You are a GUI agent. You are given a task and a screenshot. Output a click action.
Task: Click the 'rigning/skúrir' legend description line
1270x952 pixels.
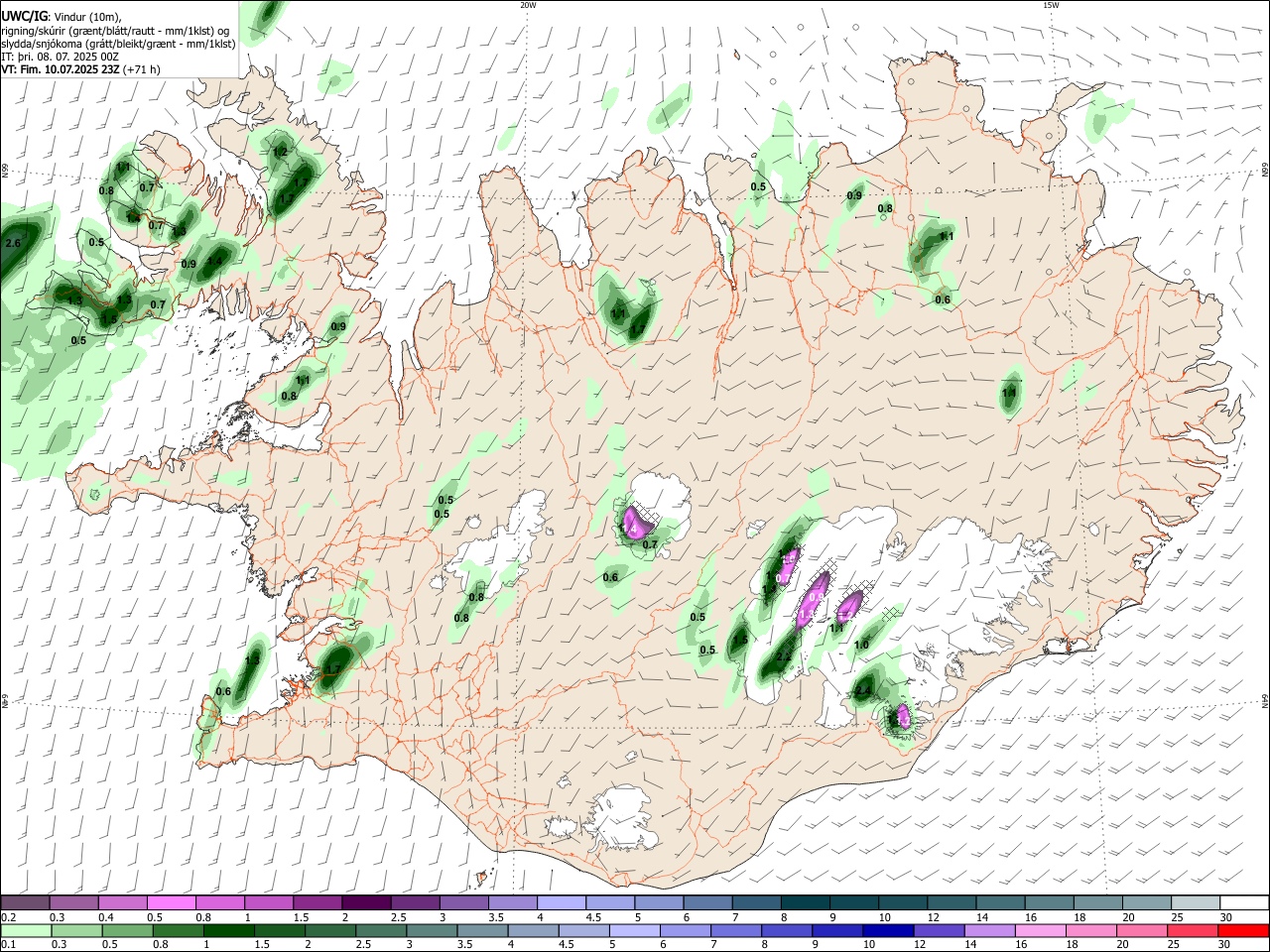point(116,30)
